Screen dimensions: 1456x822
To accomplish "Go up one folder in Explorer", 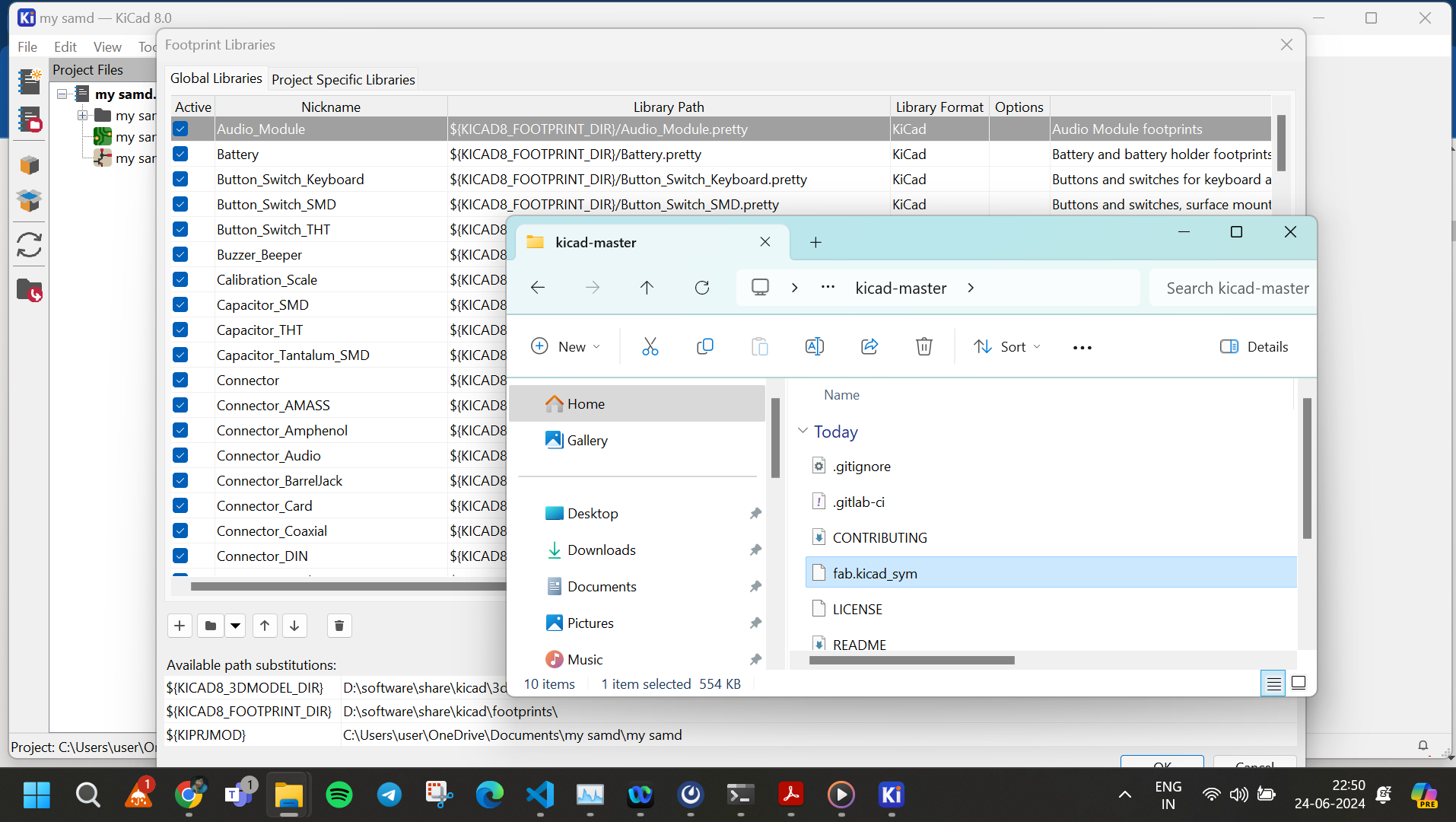I will (x=647, y=288).
